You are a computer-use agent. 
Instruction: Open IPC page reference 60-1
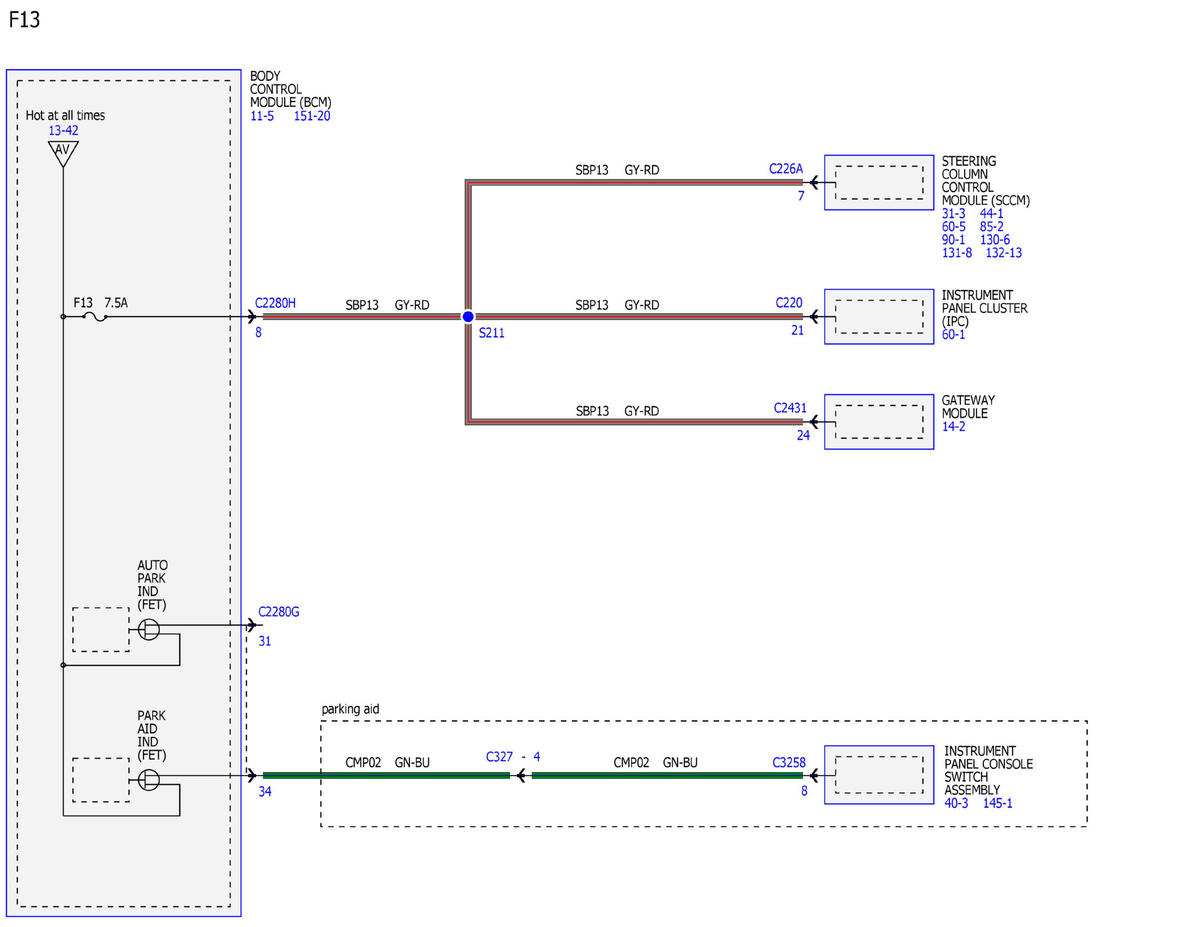[953, 335]
